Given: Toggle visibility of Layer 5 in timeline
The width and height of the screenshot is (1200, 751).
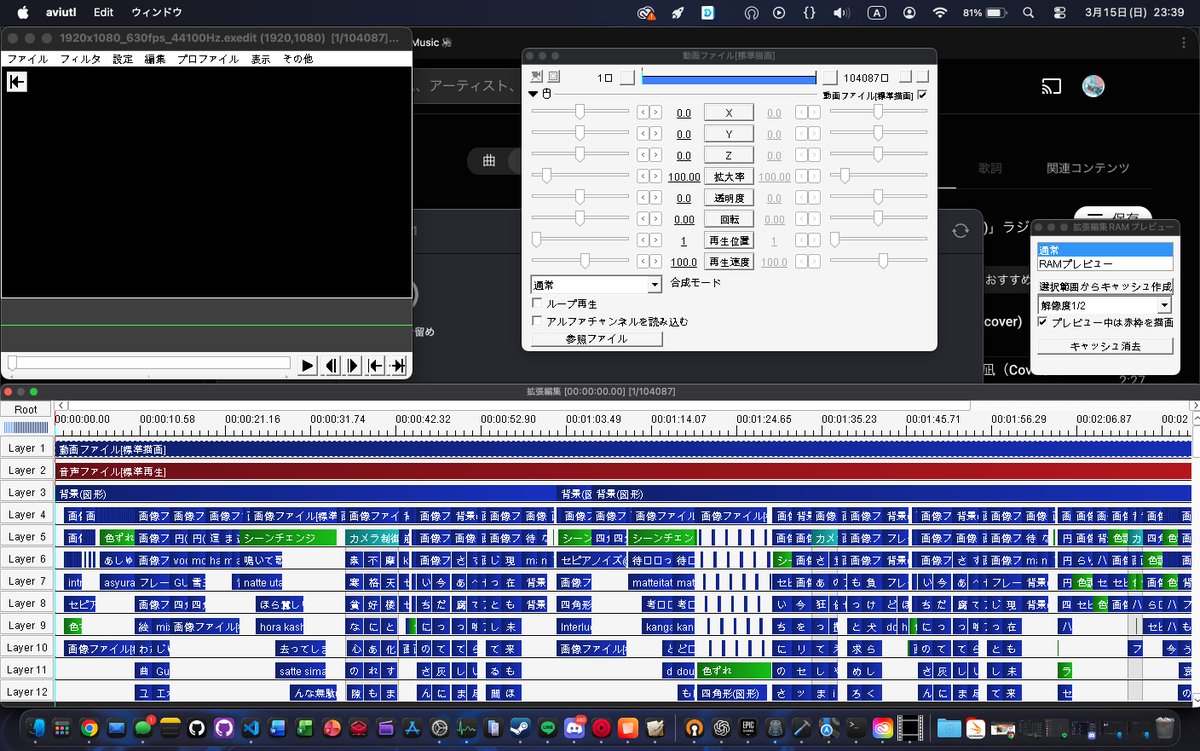Looking at the screenshot, I should 27,537.
